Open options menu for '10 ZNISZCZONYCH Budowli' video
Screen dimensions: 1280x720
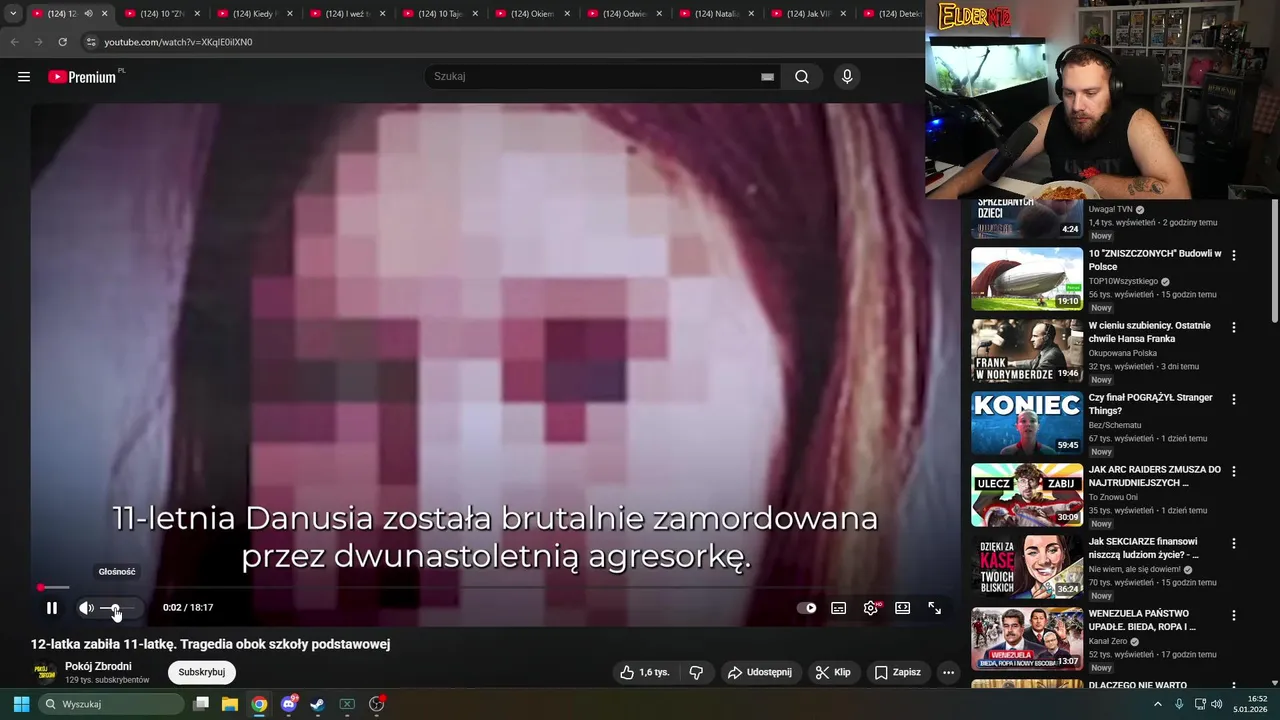click(1234, 255)
